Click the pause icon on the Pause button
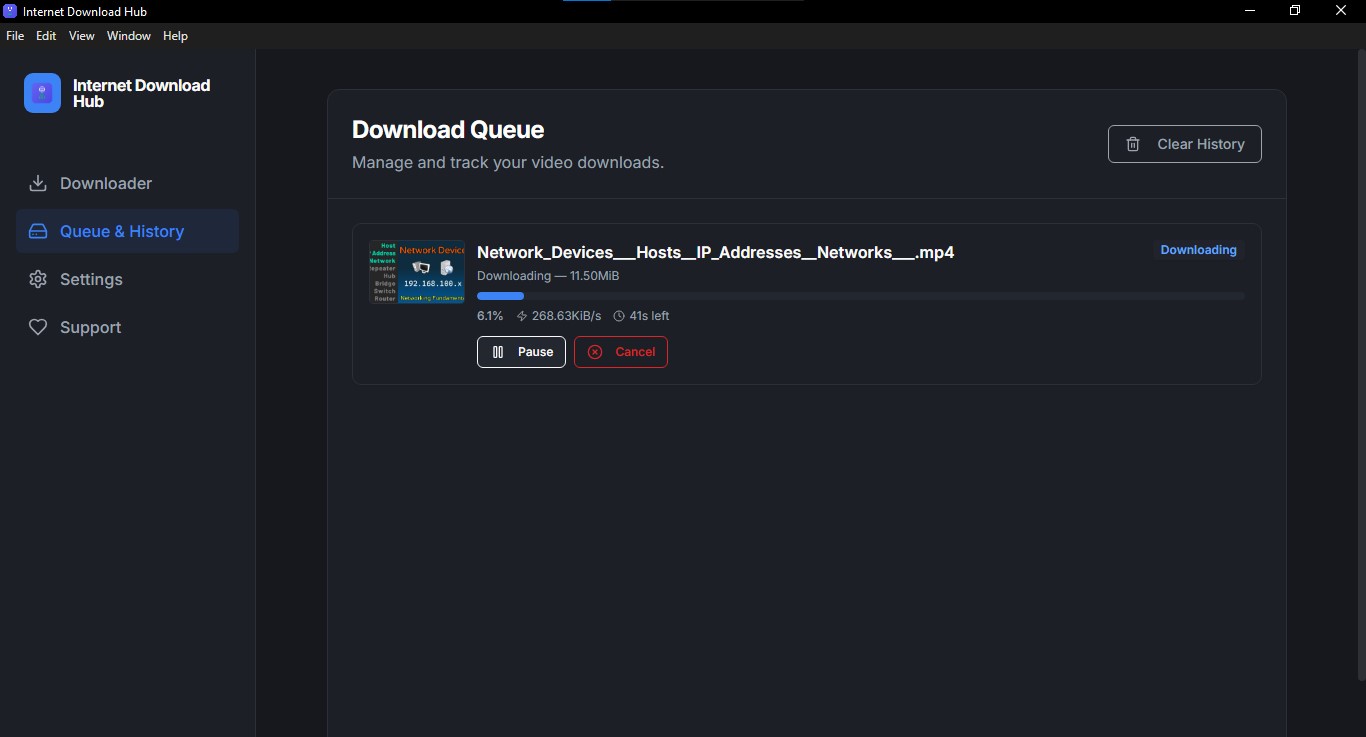The height and width of the screenshot is (737, 1366). click(498, 352)
